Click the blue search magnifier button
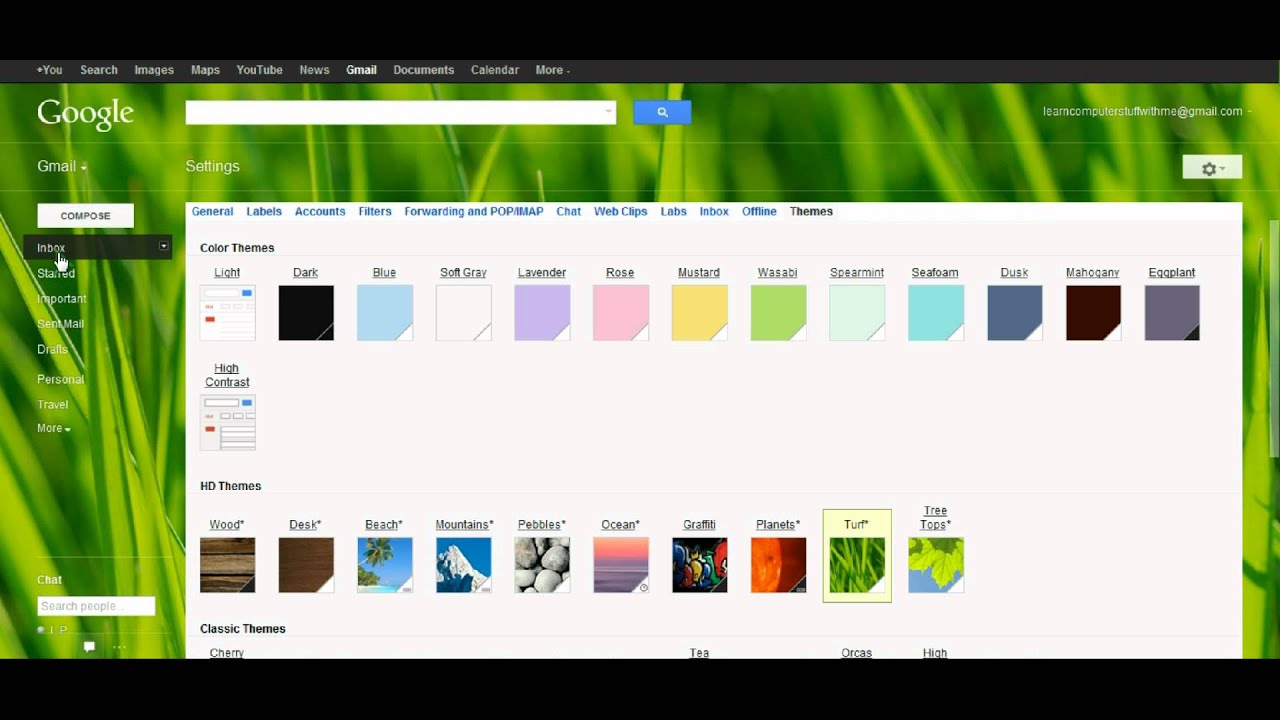The width and height of the screenshot is (1280, 720). point(662,112)
